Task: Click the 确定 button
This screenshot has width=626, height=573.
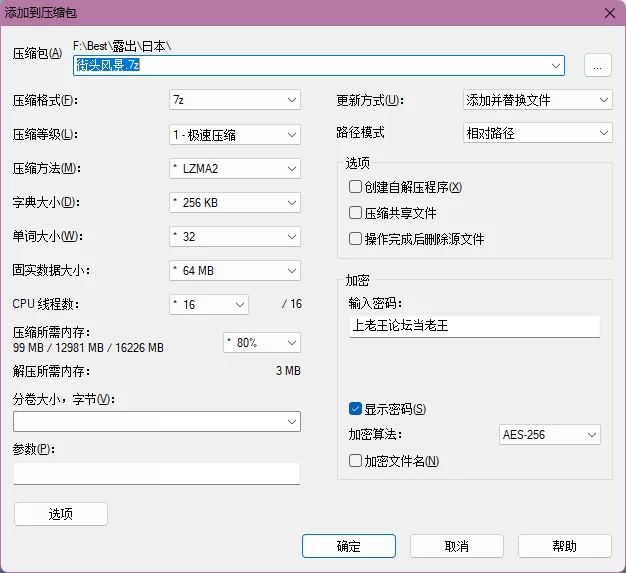Action: click(x=349, y=546)
